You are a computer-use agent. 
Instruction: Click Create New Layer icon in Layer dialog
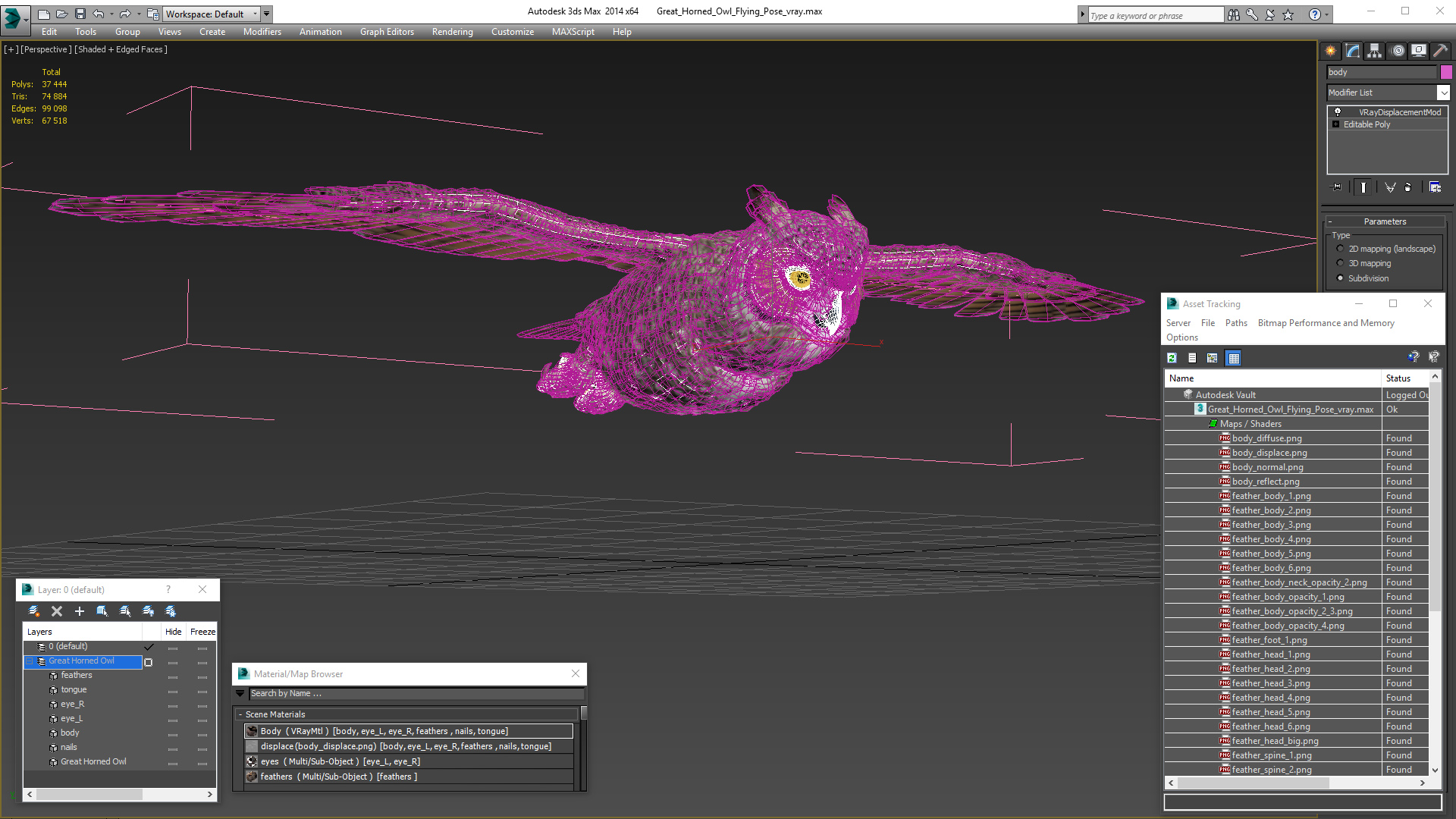[34, 611]
